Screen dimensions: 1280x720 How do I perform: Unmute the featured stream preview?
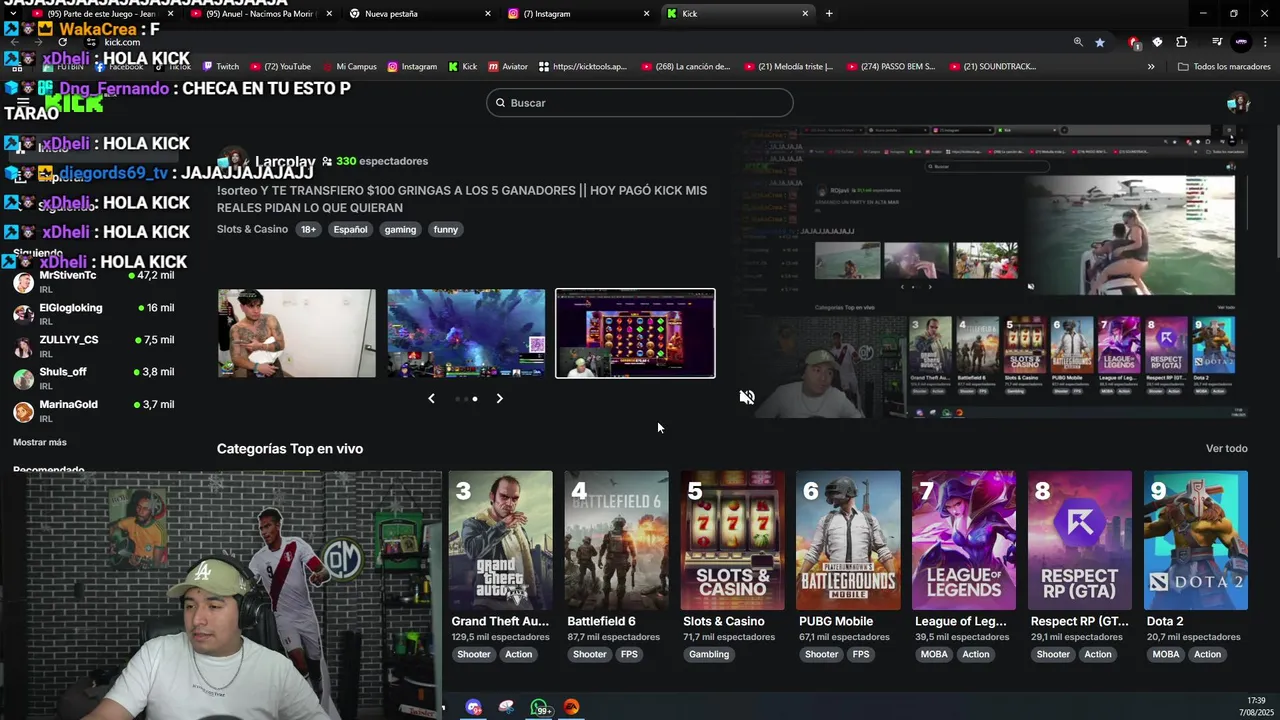[747, 397]
